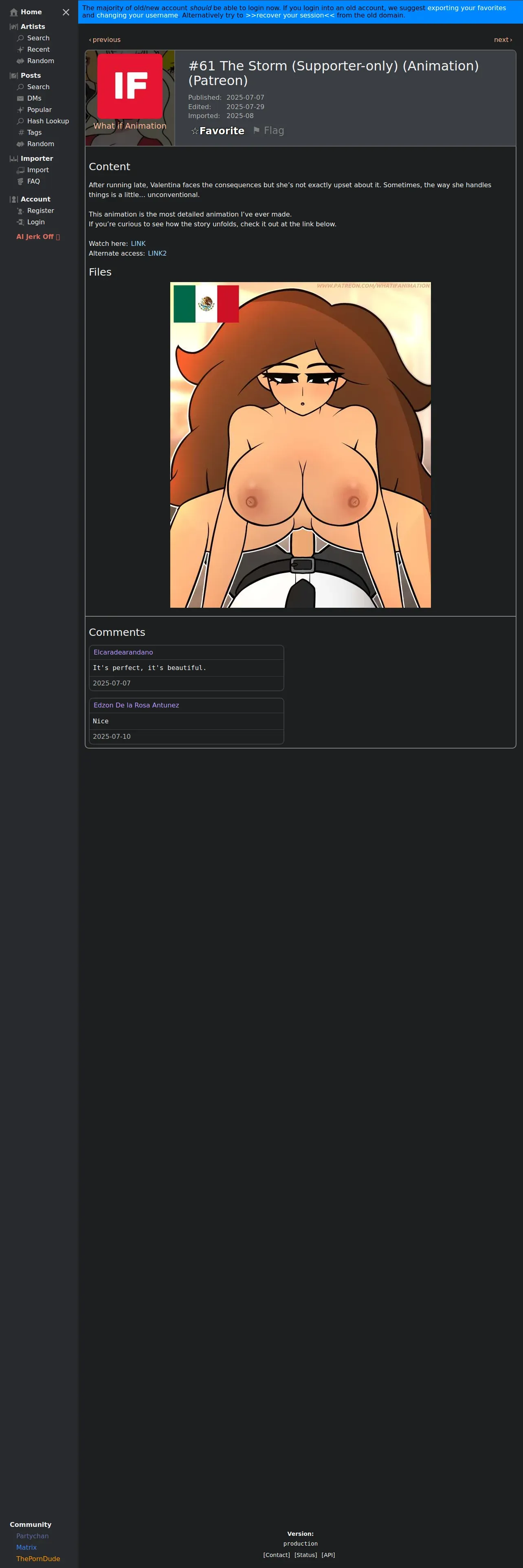Viewport: 523px width, 1568px height.
Task: Favorite this post
Action: pos(218,131)
